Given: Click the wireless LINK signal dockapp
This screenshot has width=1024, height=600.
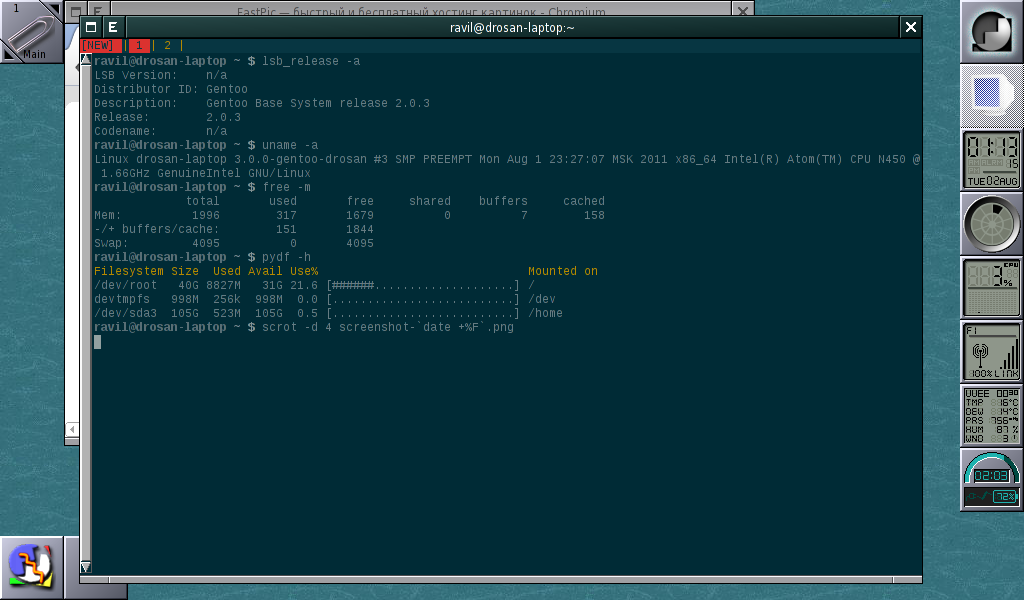Looking at the screenshot, I should (x=991, y=352).
